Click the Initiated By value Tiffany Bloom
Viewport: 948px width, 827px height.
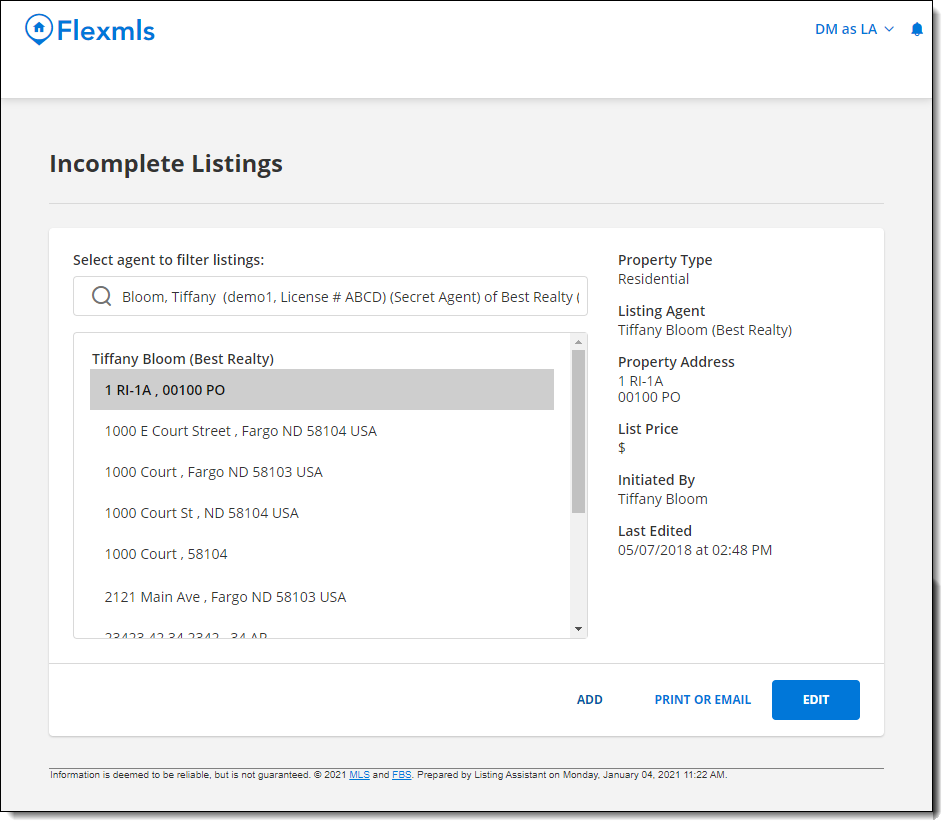click(x=663, y=499)
